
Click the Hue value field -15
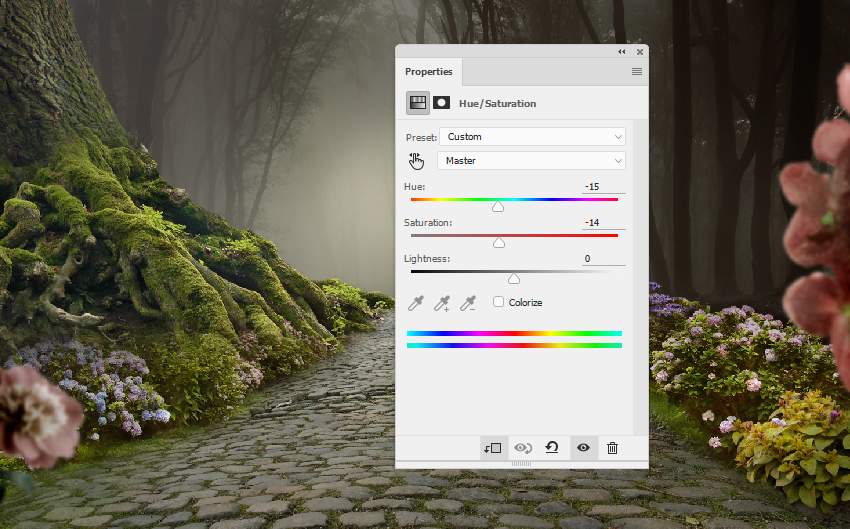[603, 186]
